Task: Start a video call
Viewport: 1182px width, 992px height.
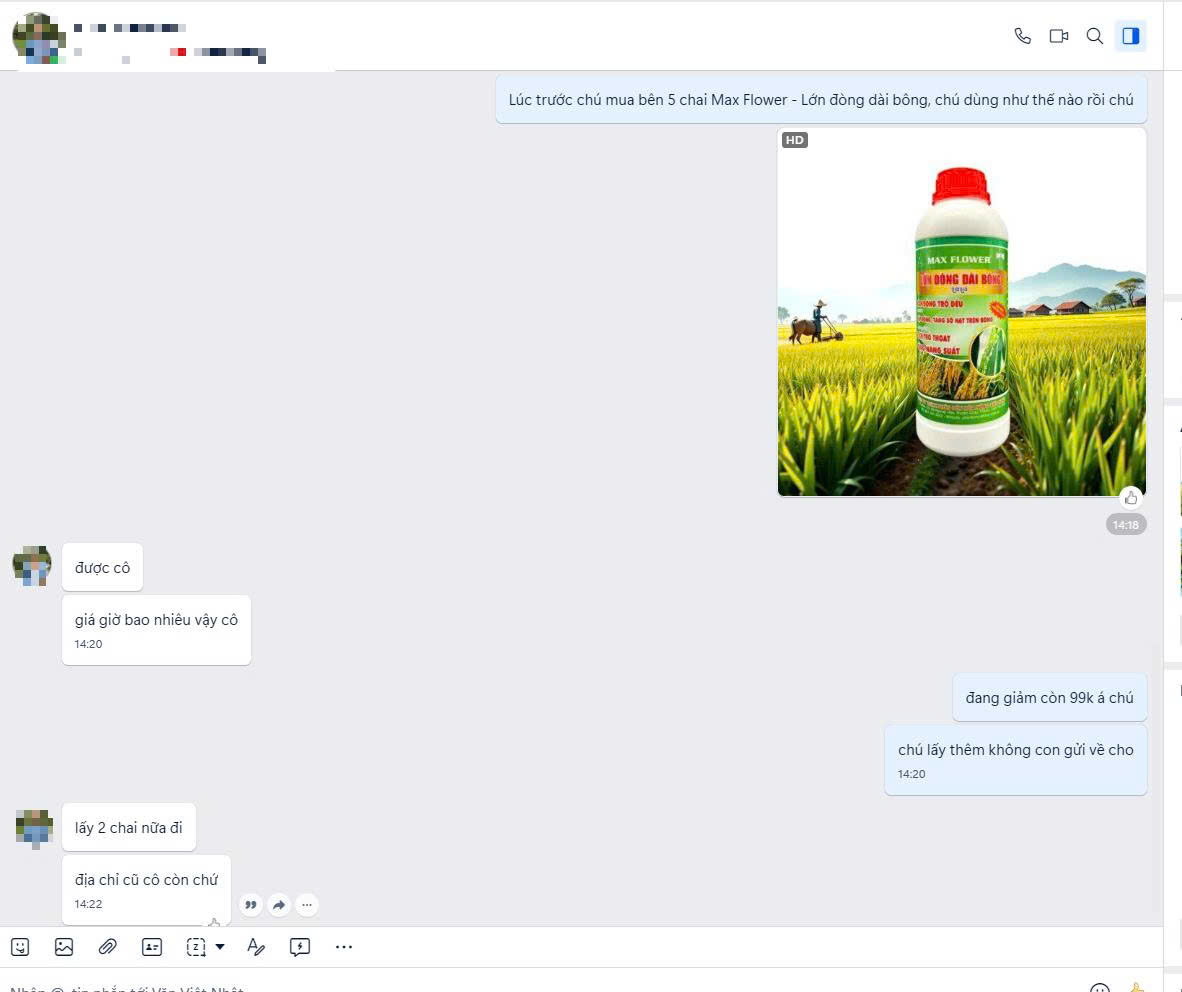Action: point(1058,36)
